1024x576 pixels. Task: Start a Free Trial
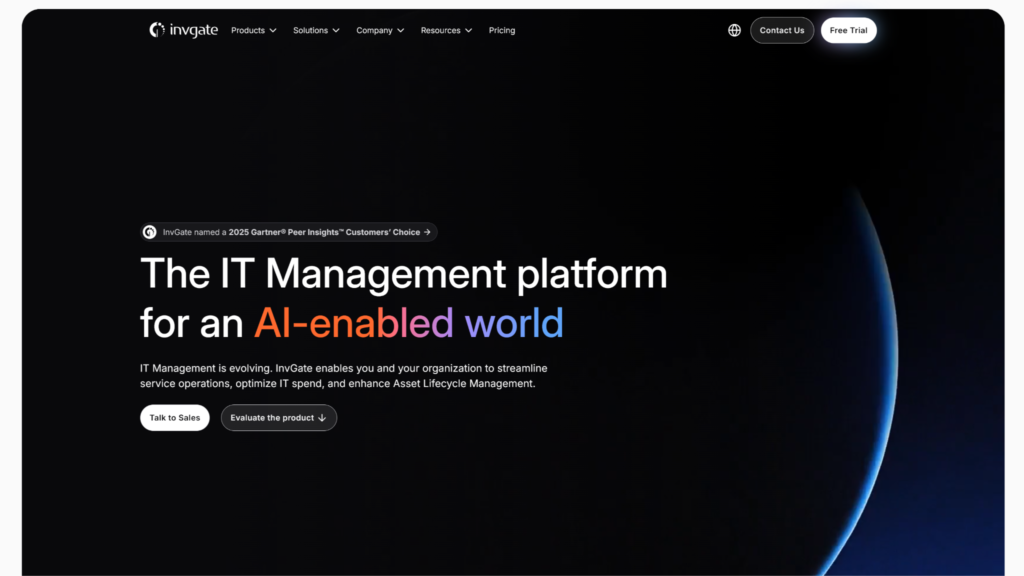point(848,30)
